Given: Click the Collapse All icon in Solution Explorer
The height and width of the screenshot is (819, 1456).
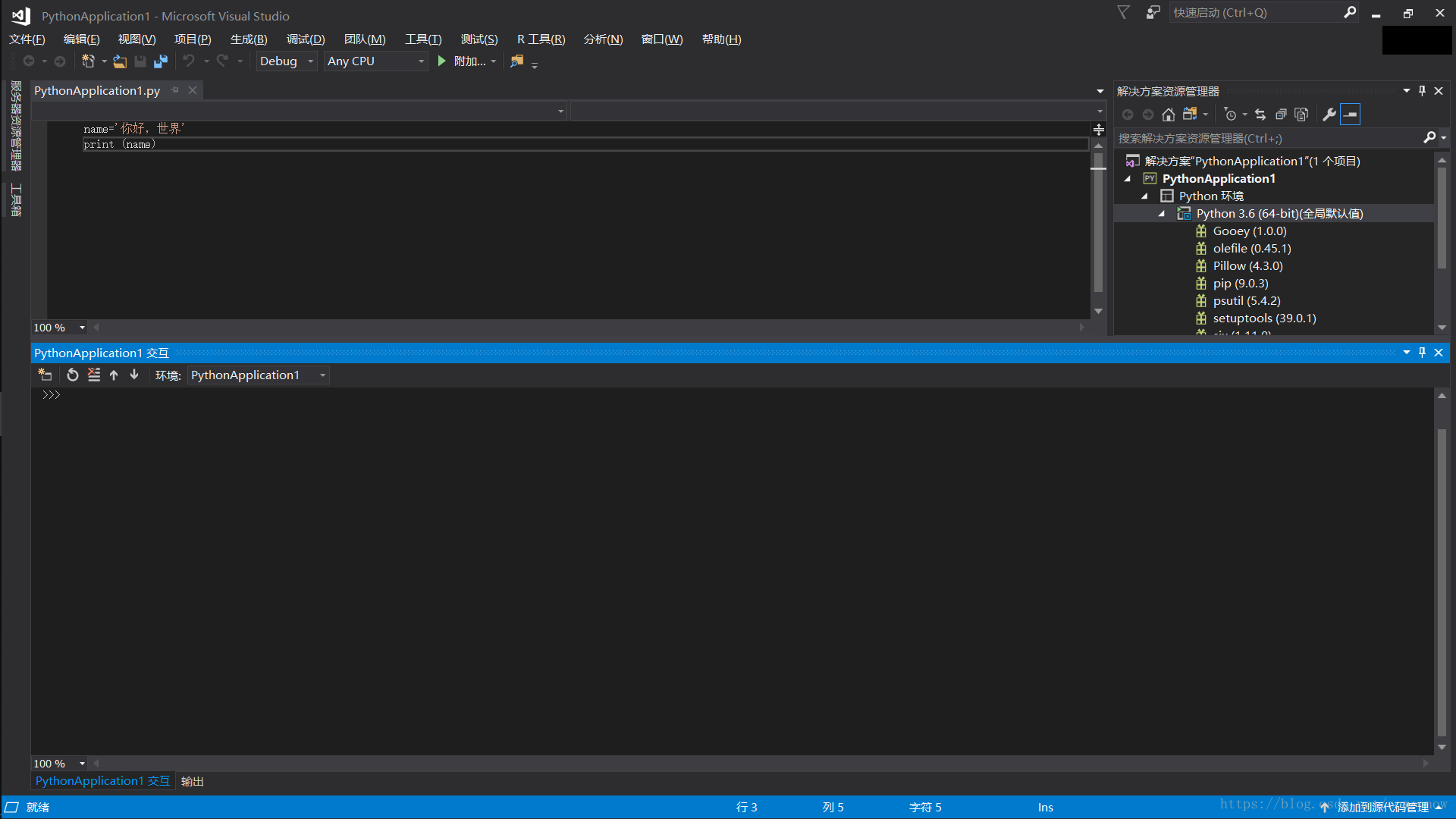Looking at the screenshot, I should [x=1281, y=115].
